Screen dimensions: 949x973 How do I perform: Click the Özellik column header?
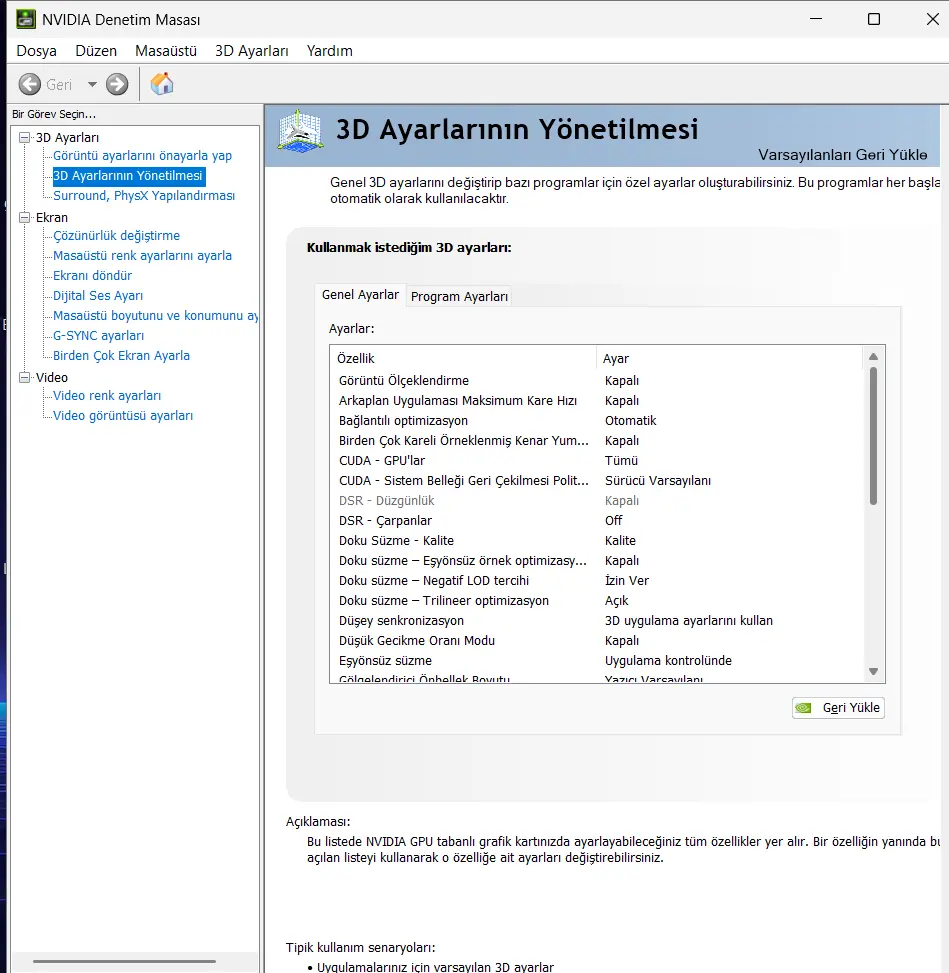click(463, 358)
